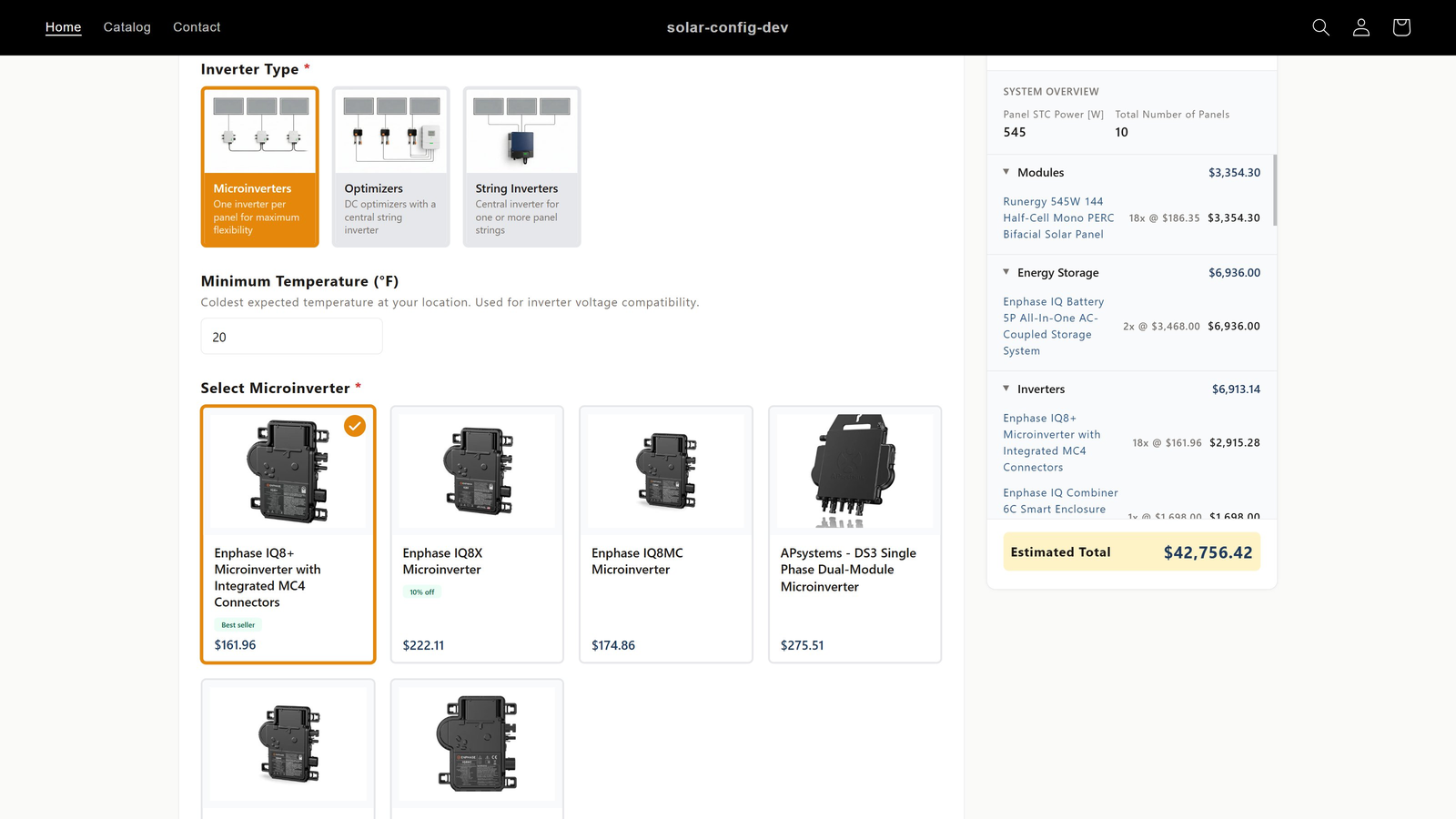The width and height of the screenshot is (1456, 819).
Task: Click the $222.11 price
Action: [x=423, y=645]
